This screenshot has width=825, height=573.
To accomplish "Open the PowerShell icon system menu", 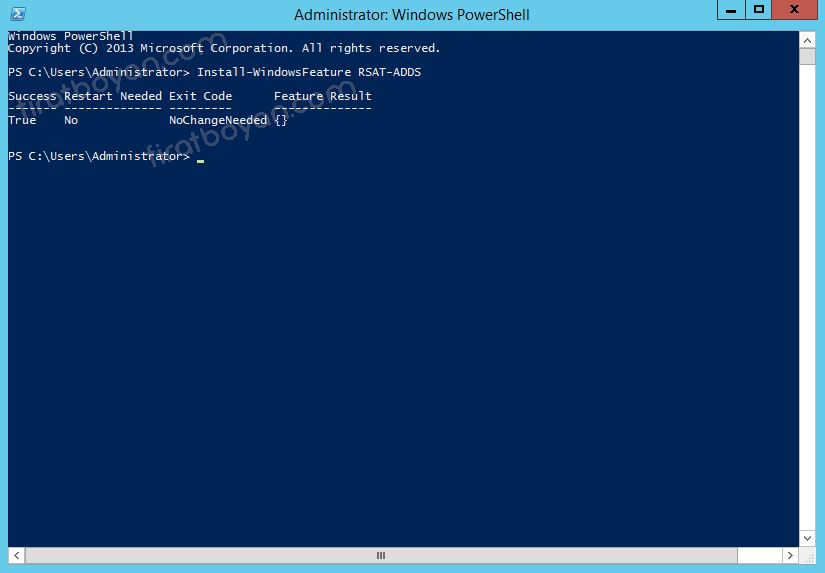I will pyautogui.click(x=18, y=14).
